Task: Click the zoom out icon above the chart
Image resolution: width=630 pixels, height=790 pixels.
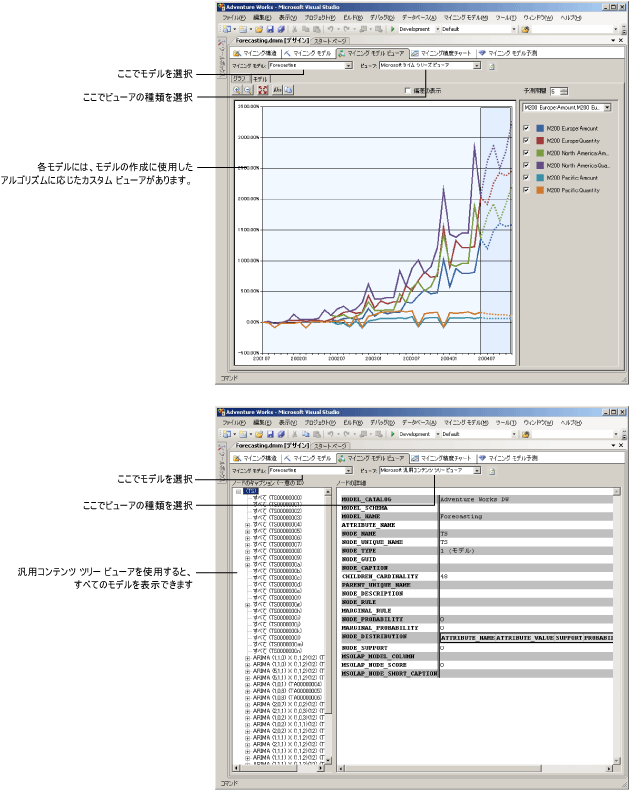Action: (248, 89)
